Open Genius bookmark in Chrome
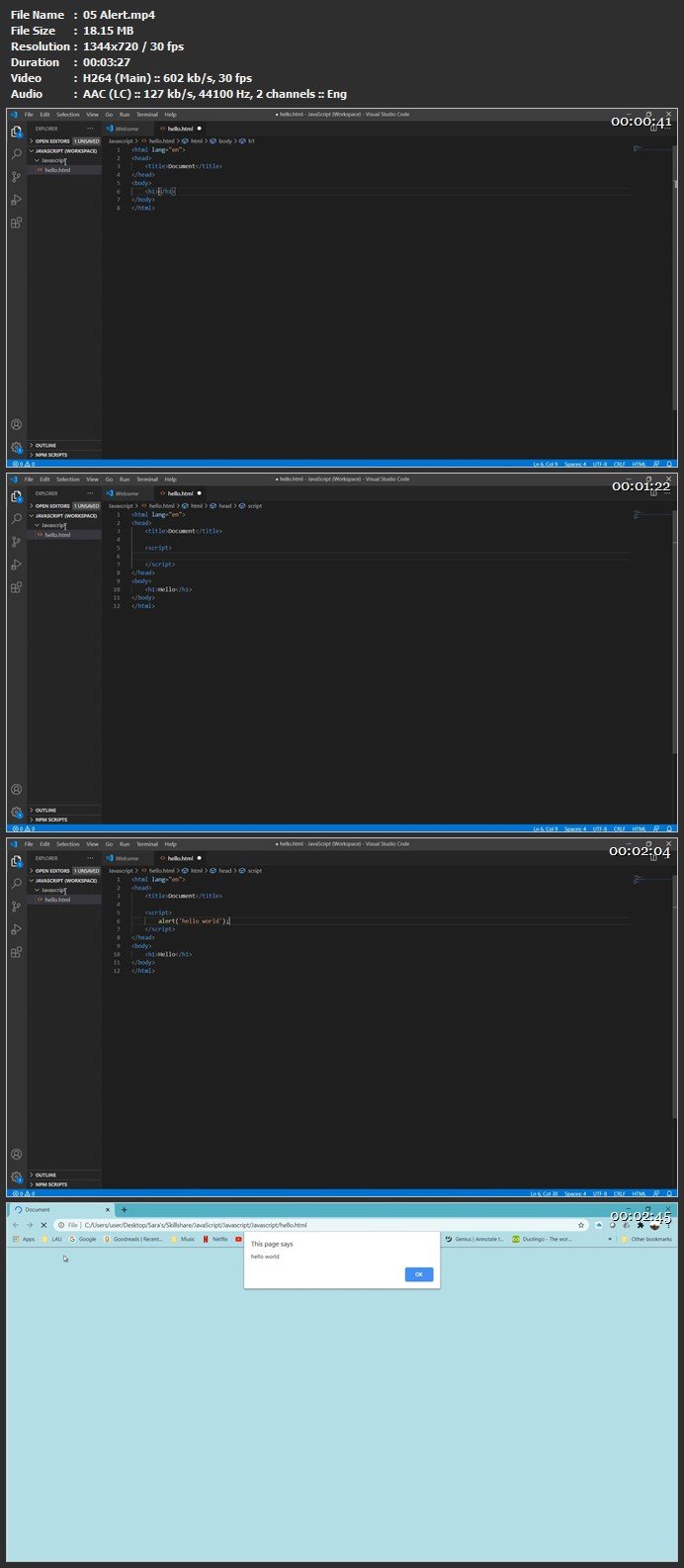 tap(475, 1239)
